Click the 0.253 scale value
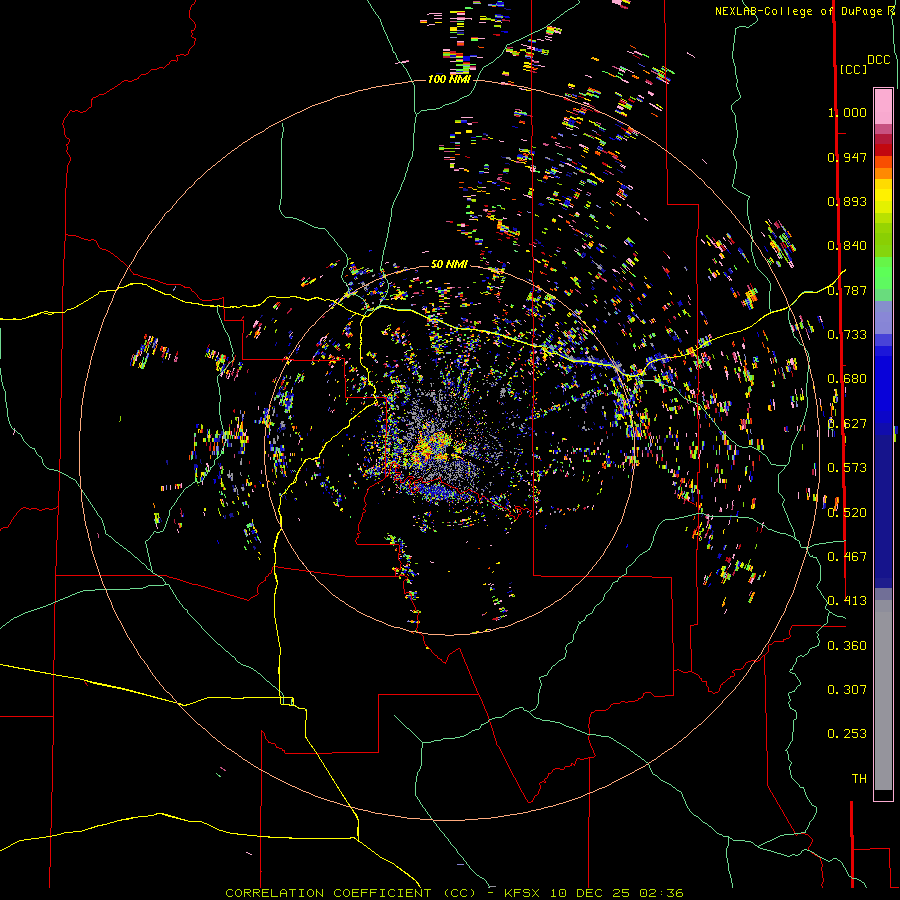The width and height of the screenshot is (900, 900). click(847, 734)
